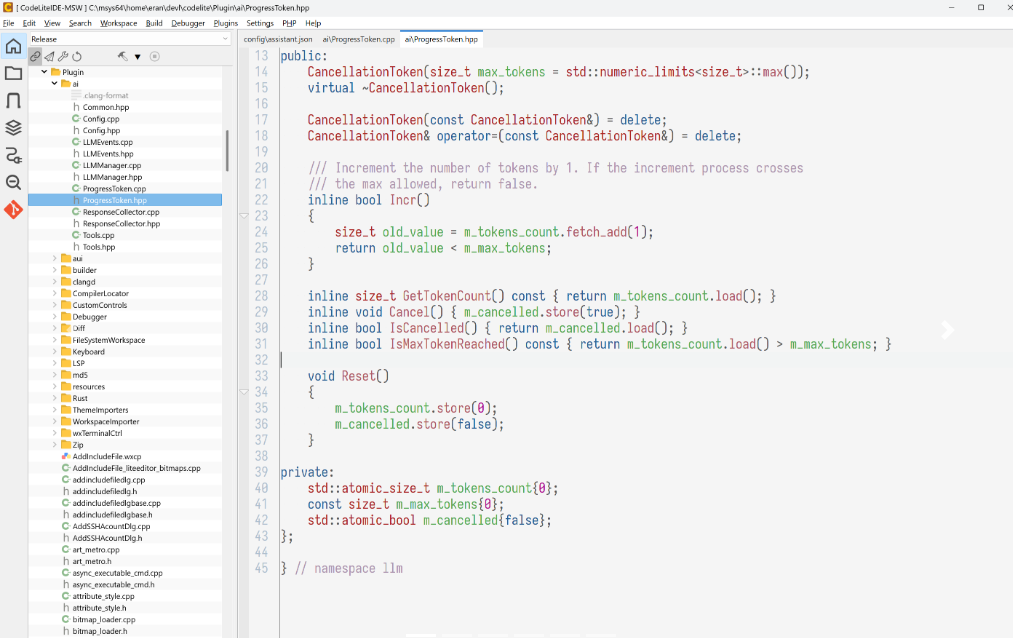The image size is (1013, 638).
Task: Open the magnifier search sidebar icon
Action: click(13, 182)
